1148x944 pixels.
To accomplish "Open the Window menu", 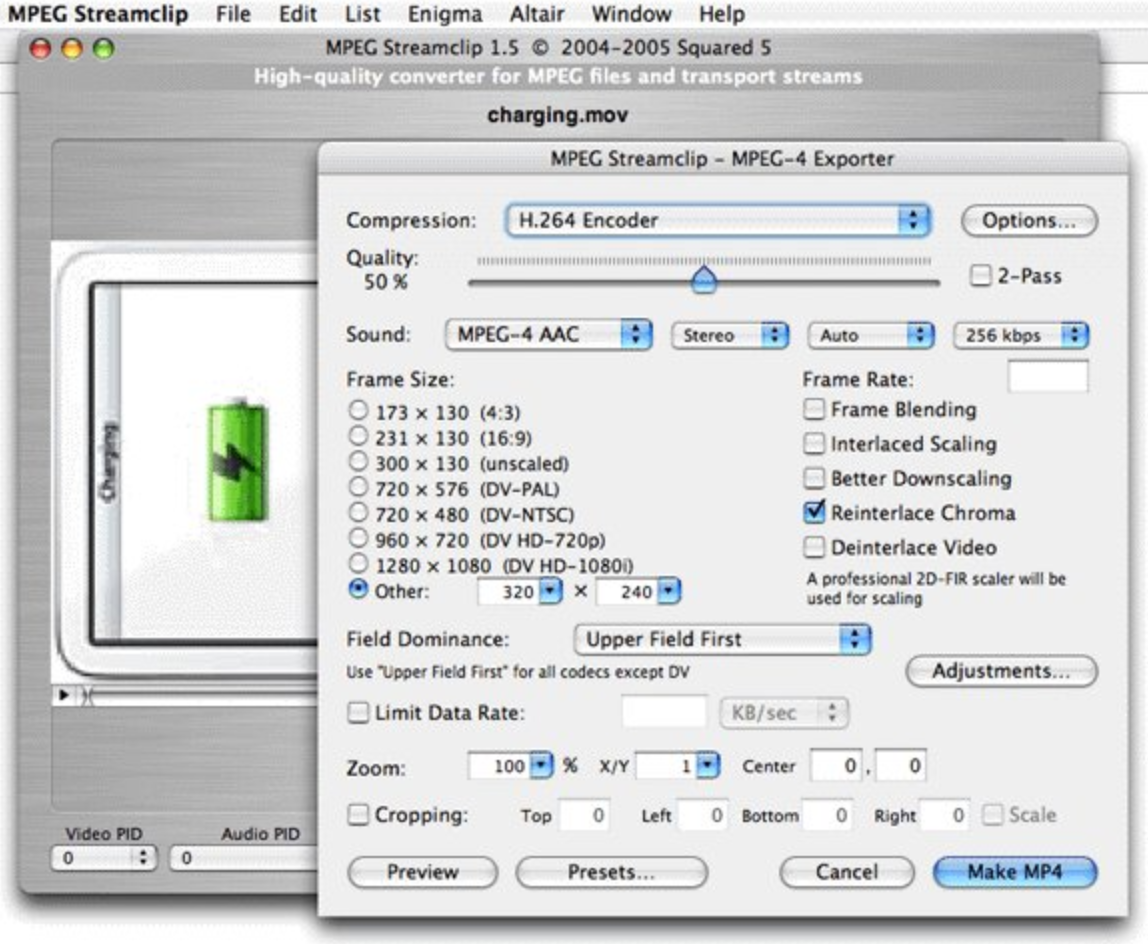I will (631, 14).
